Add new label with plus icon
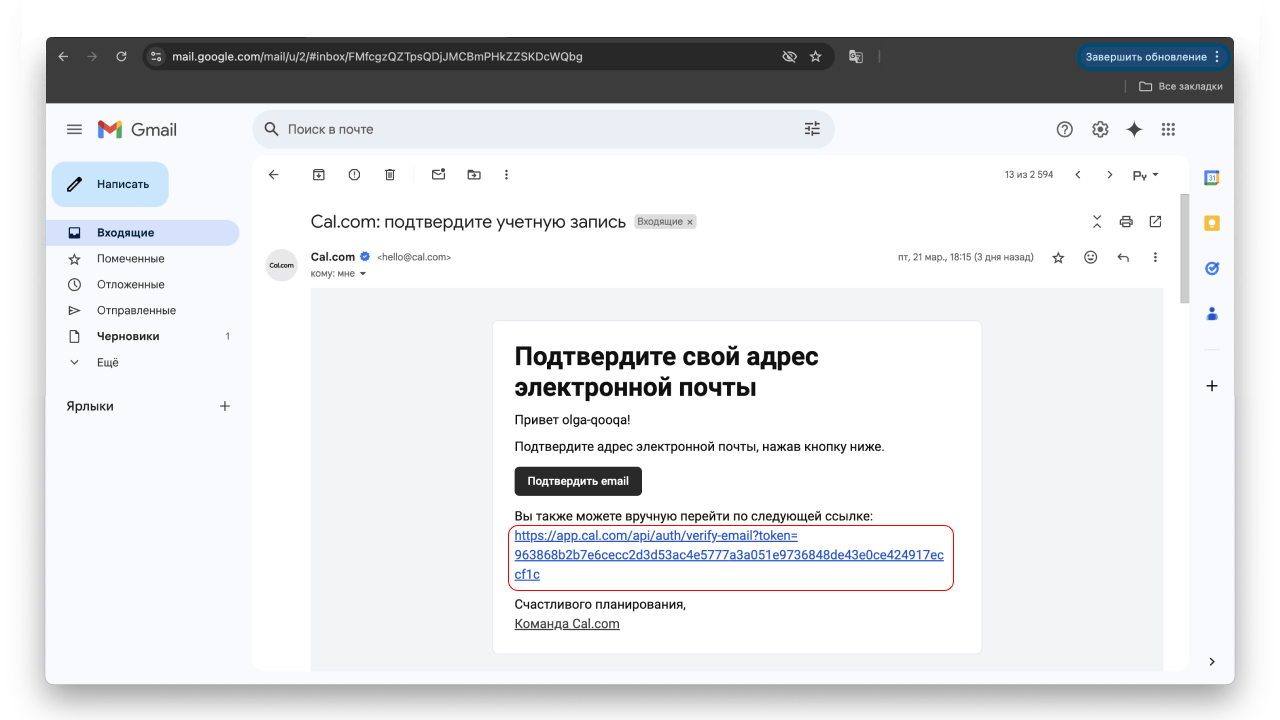Image resolution: width=1280 pixels, height=720 pixels. pyautogui.click(x=225, y=406)
